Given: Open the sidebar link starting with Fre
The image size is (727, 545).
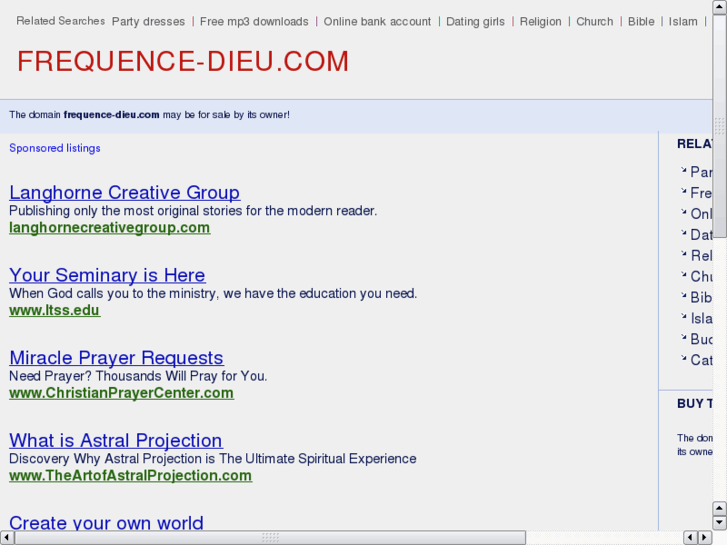Looking at the screenshot, I should [701, 193].
